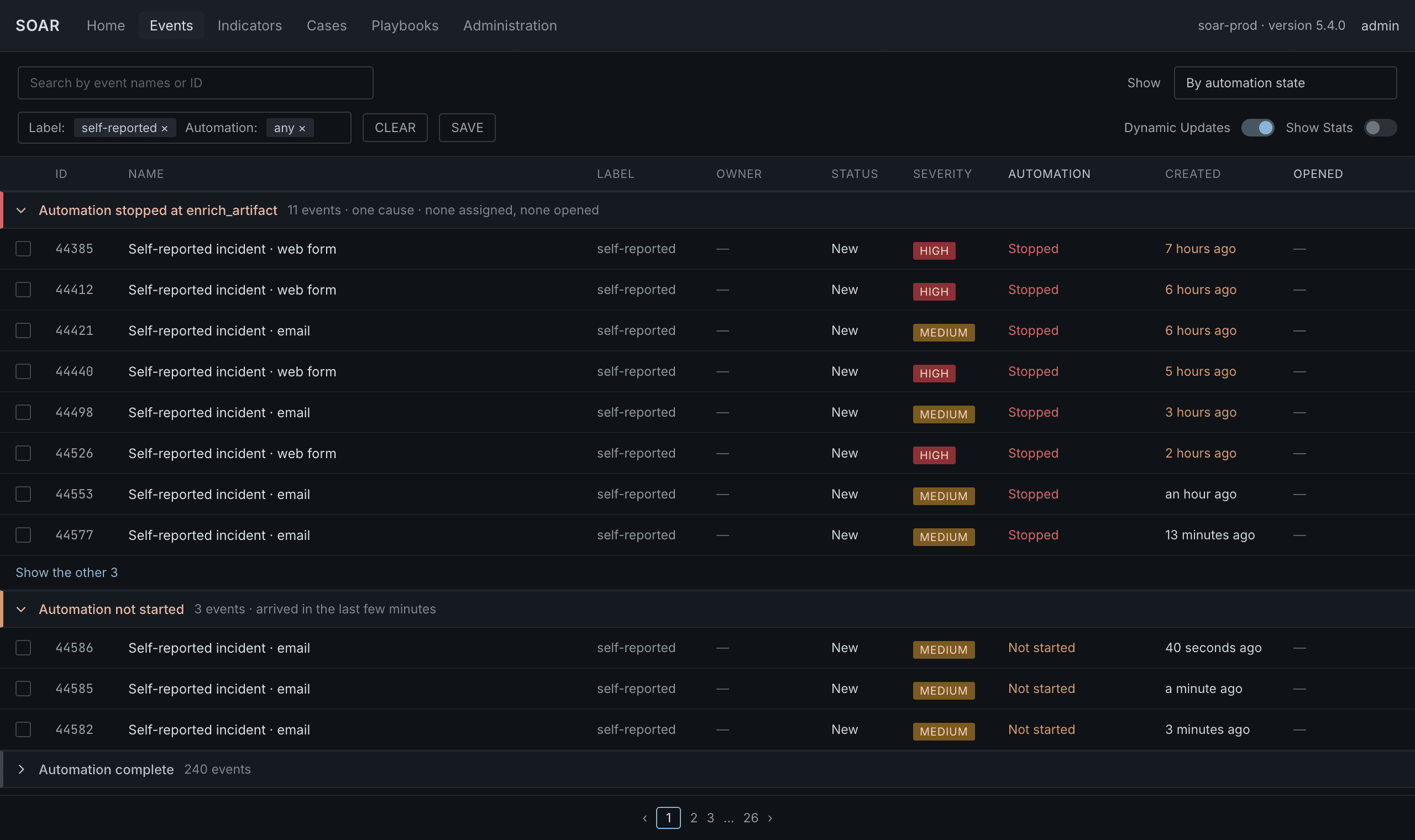
Task: Open the Playbooks tab
Action: (x=405, y=25)
